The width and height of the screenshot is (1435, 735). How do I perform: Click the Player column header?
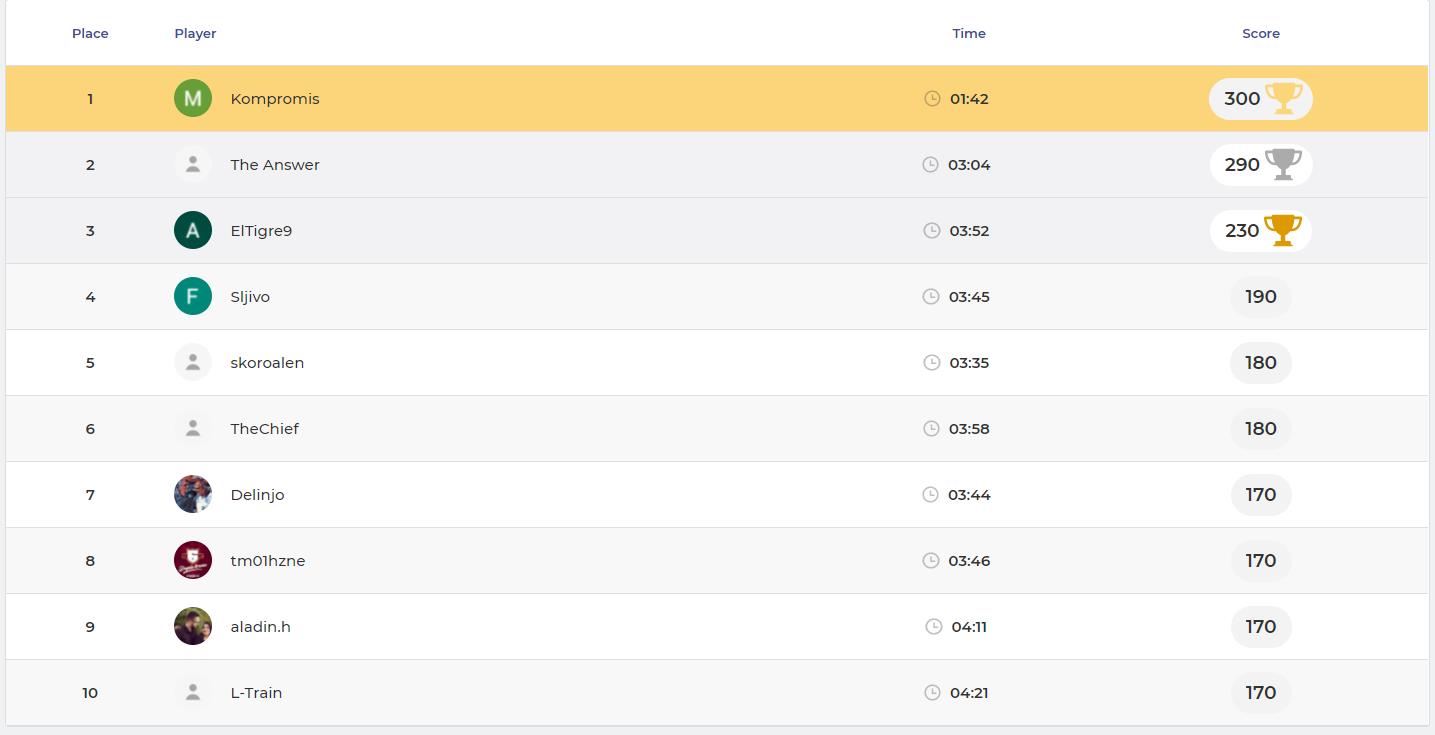click(x=195, y=33)
